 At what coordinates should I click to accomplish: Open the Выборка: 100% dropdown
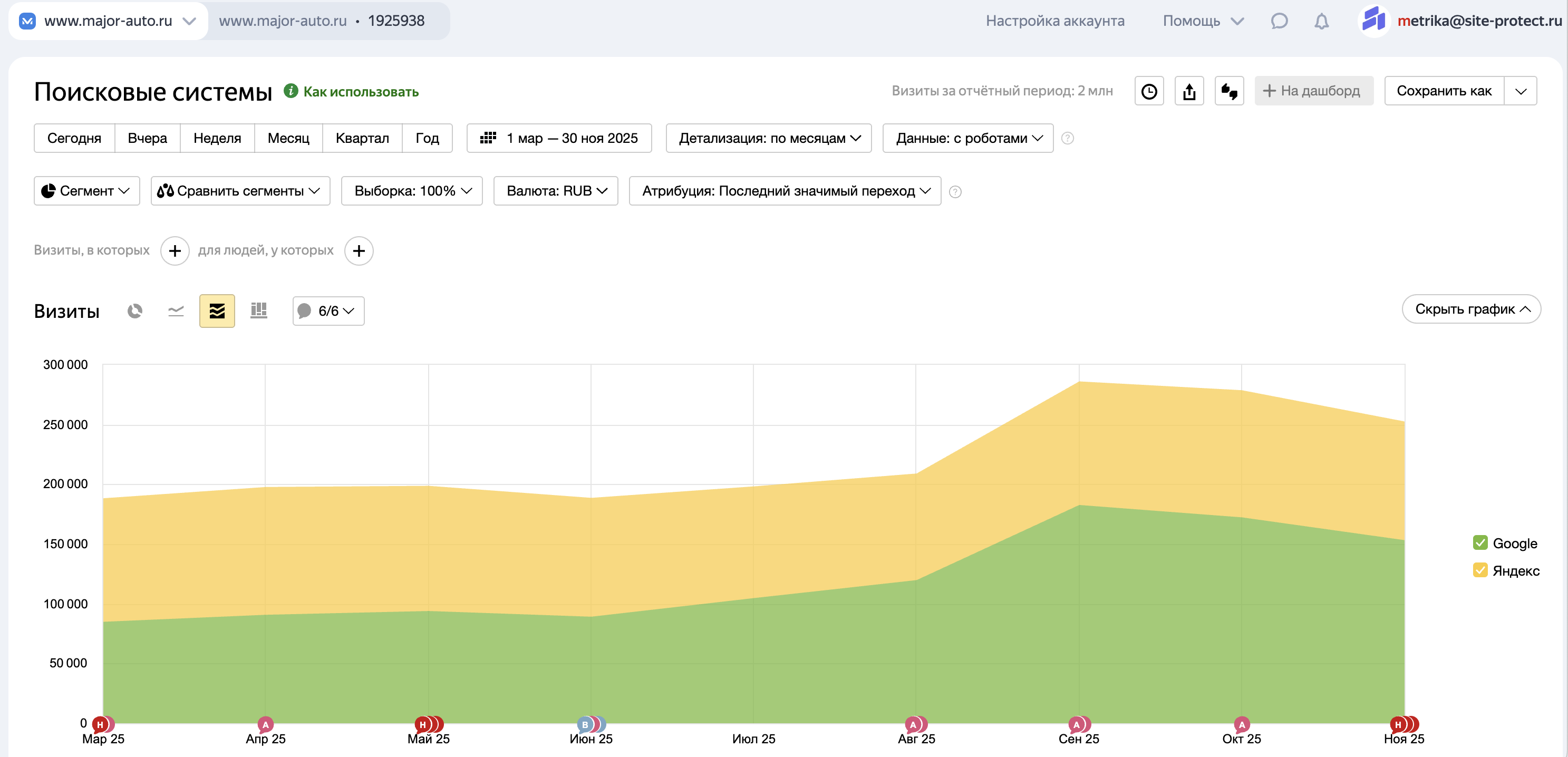pos(412,191)
